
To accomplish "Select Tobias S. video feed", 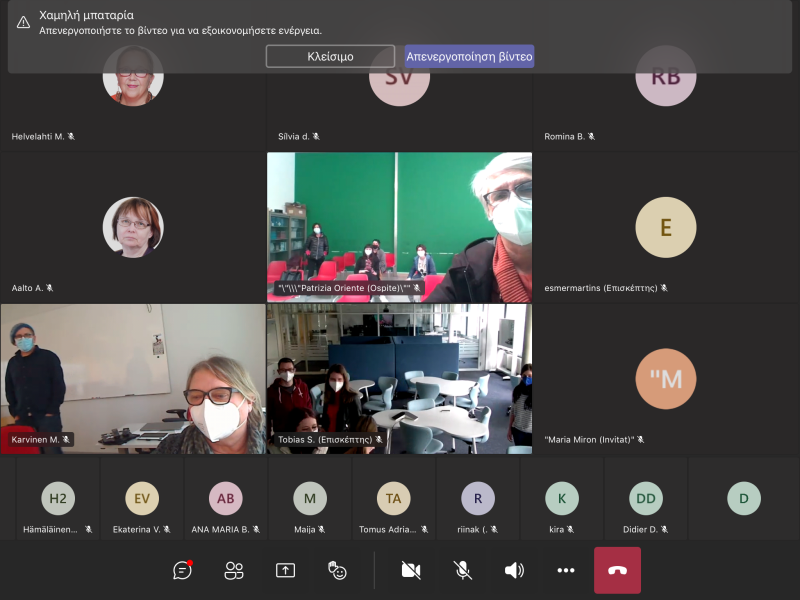I will click(399, 378).
